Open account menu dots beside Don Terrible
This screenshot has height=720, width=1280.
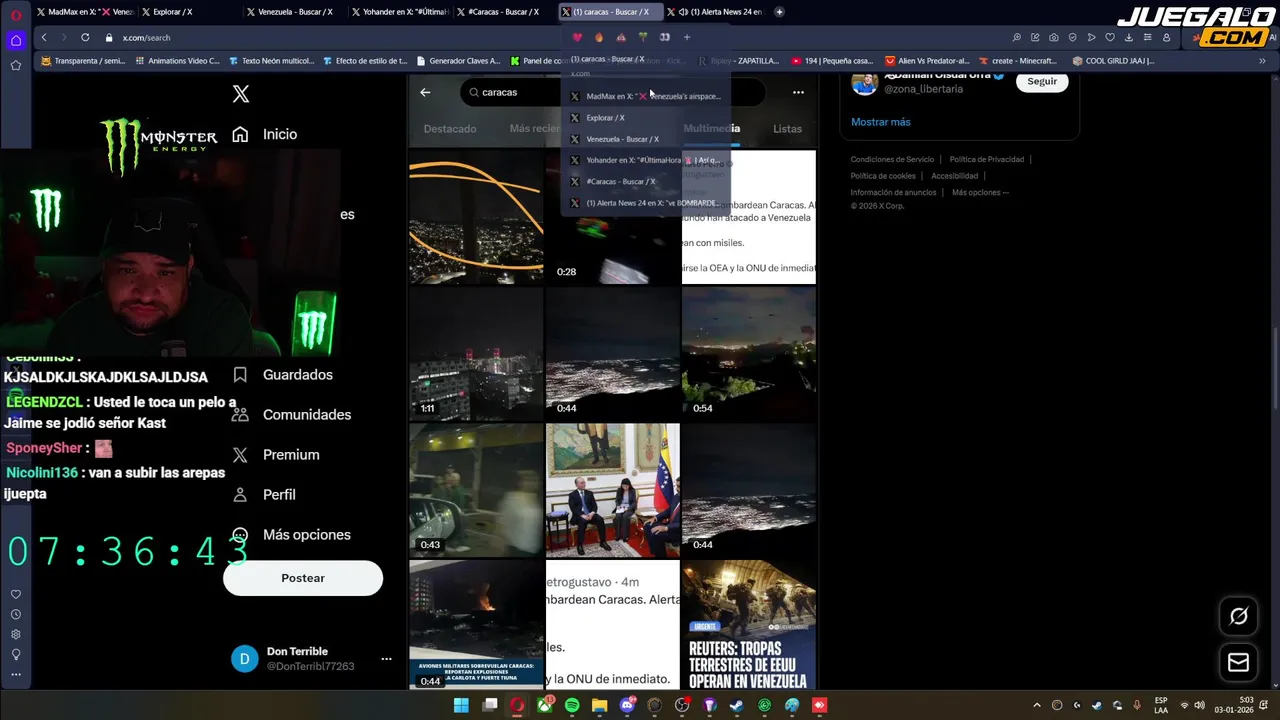click(386, 660)
